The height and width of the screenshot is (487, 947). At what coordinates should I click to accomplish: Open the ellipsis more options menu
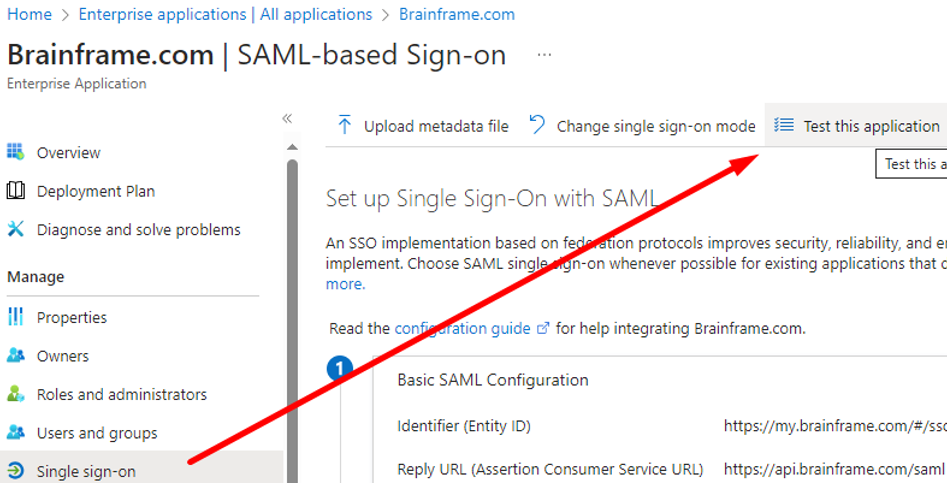[544, 55]
